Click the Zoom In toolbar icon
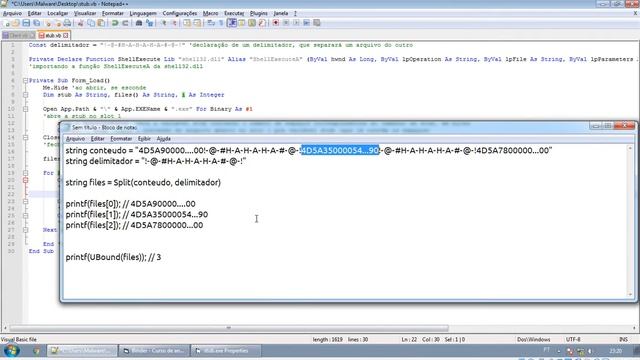The image size is (640, 360). point(164,23)
